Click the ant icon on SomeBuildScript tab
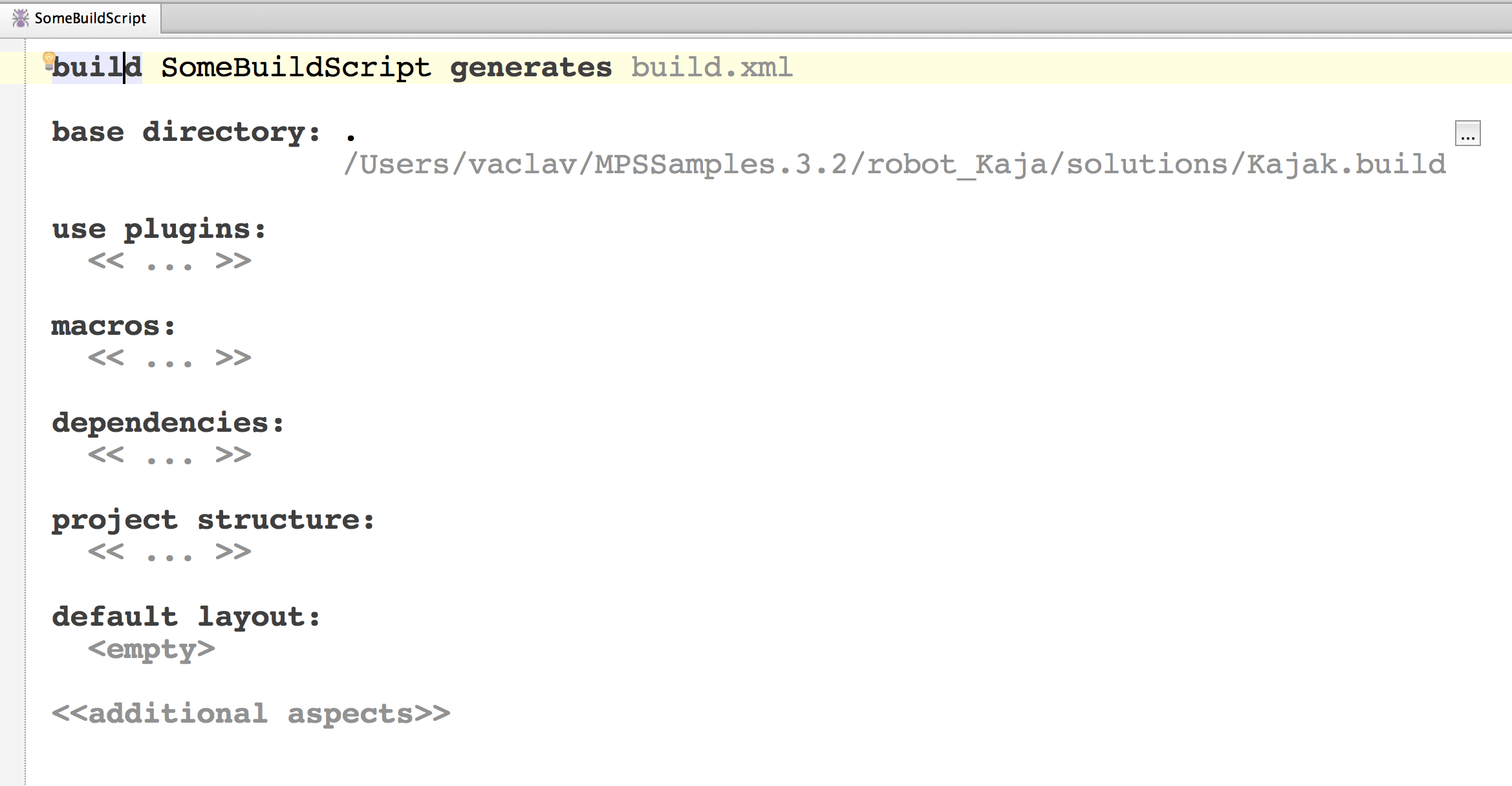 click(21, 18)
